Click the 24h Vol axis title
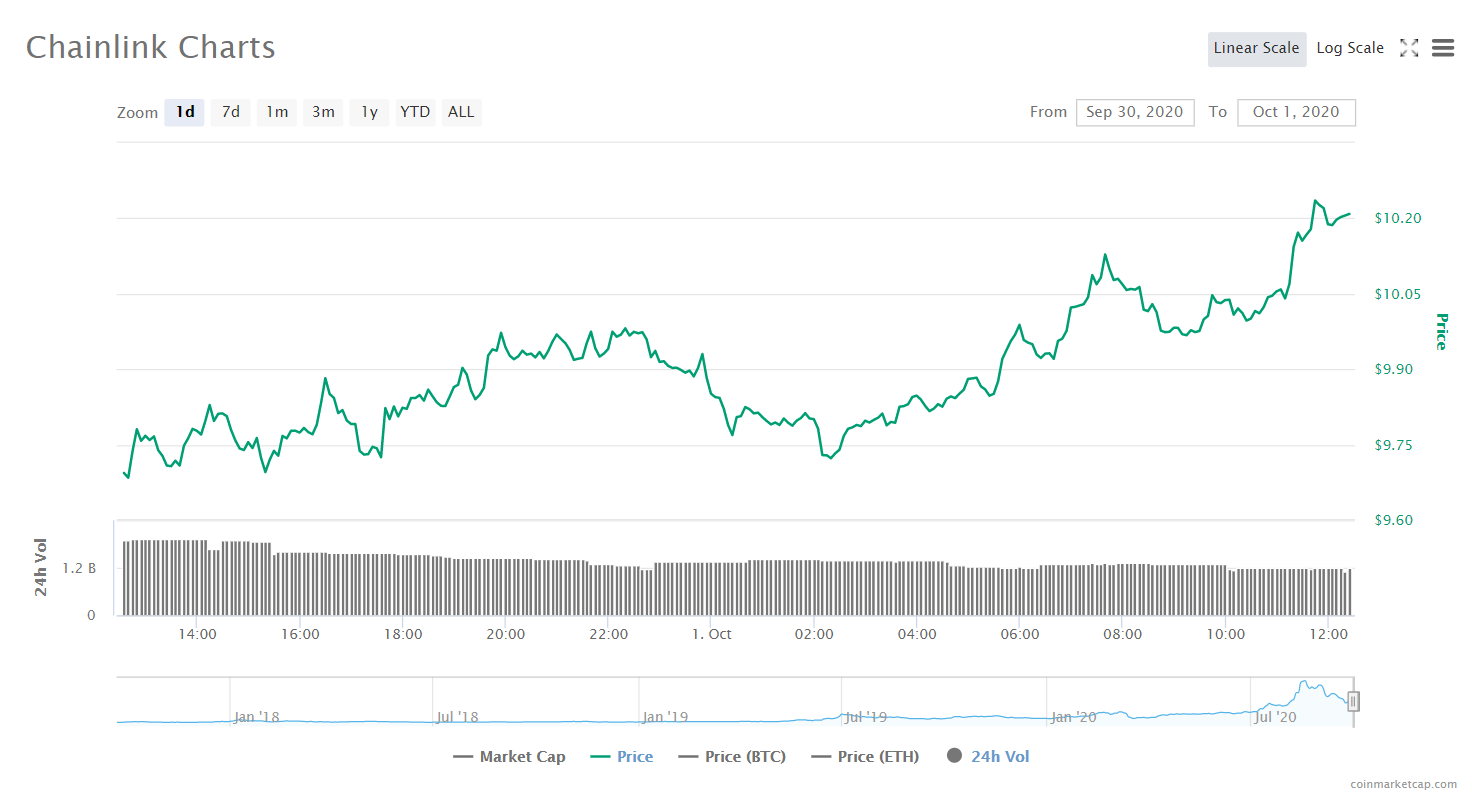Viewport: 1472px width, 801px height. (x=41, y=567)
